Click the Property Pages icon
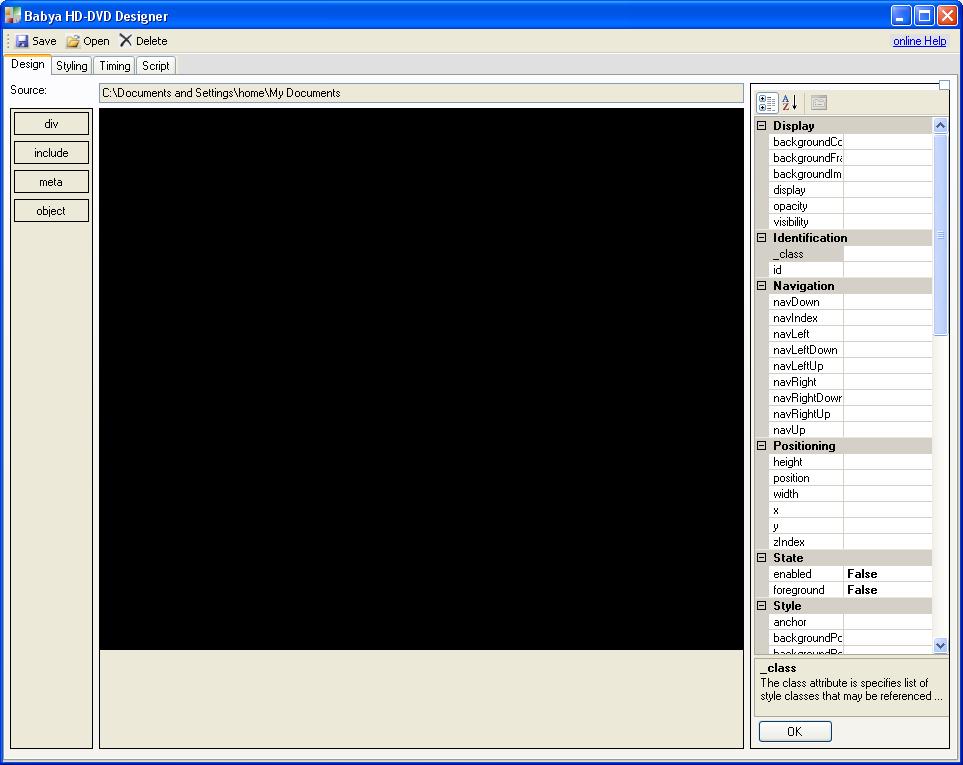 tap(819, 103)
